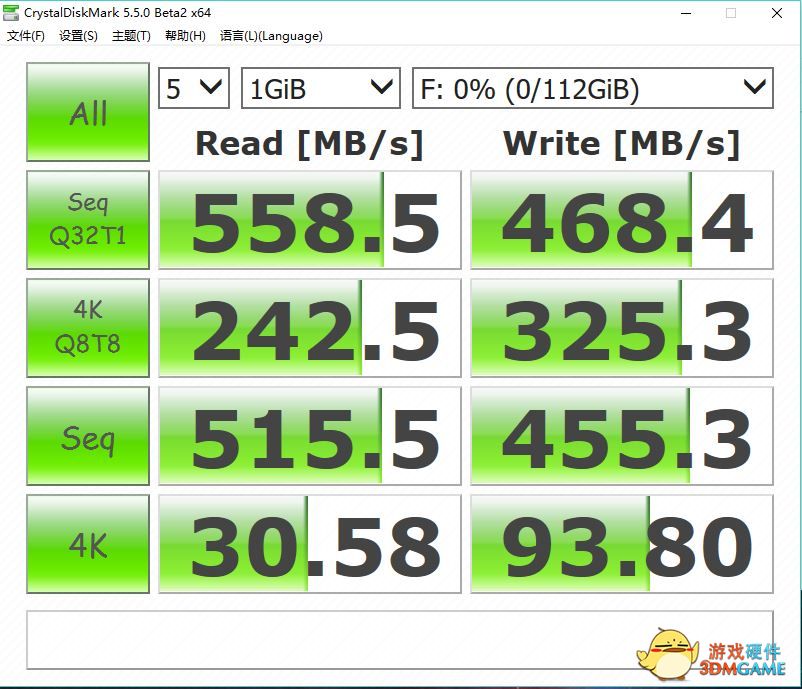Open the 主题(T) menu
The height and width of the screenshot is (689, 802).
131,36
